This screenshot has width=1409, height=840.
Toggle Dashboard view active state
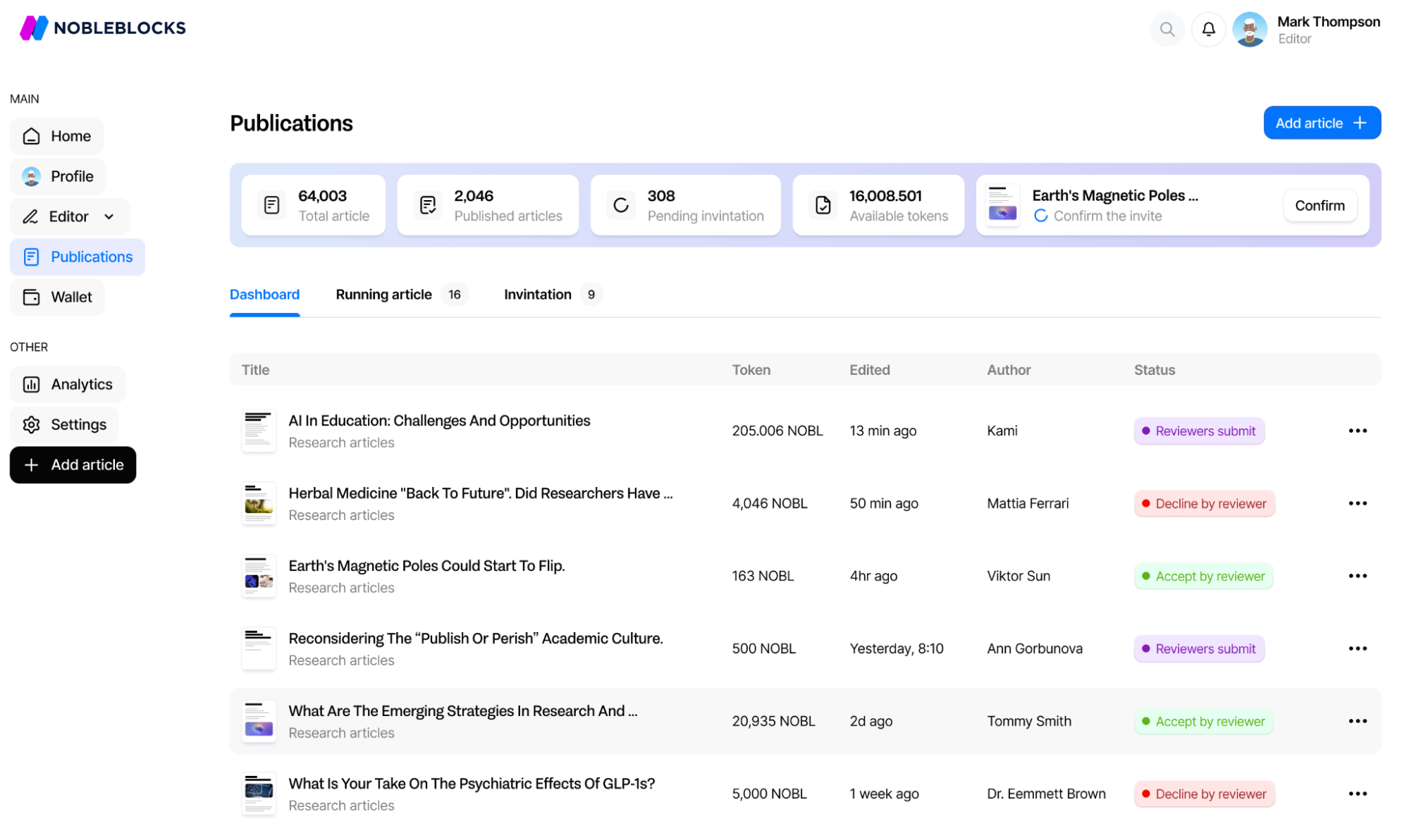265,294
